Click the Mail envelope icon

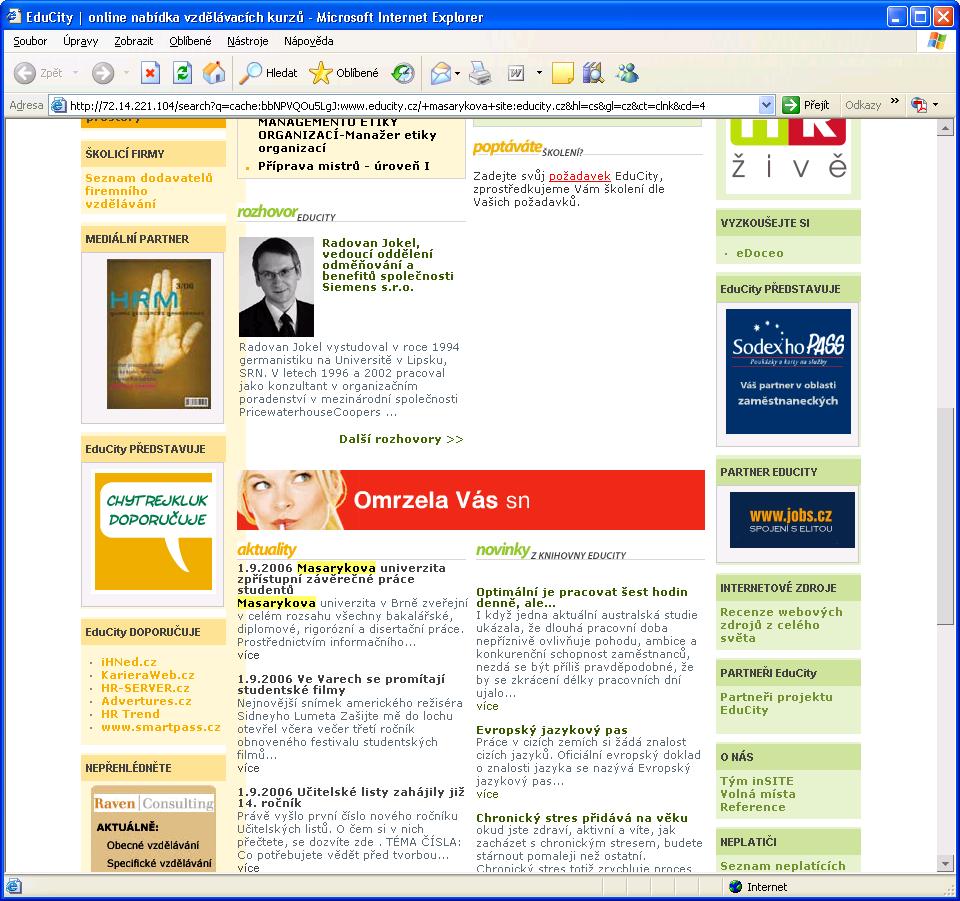[x=440, y=73]
